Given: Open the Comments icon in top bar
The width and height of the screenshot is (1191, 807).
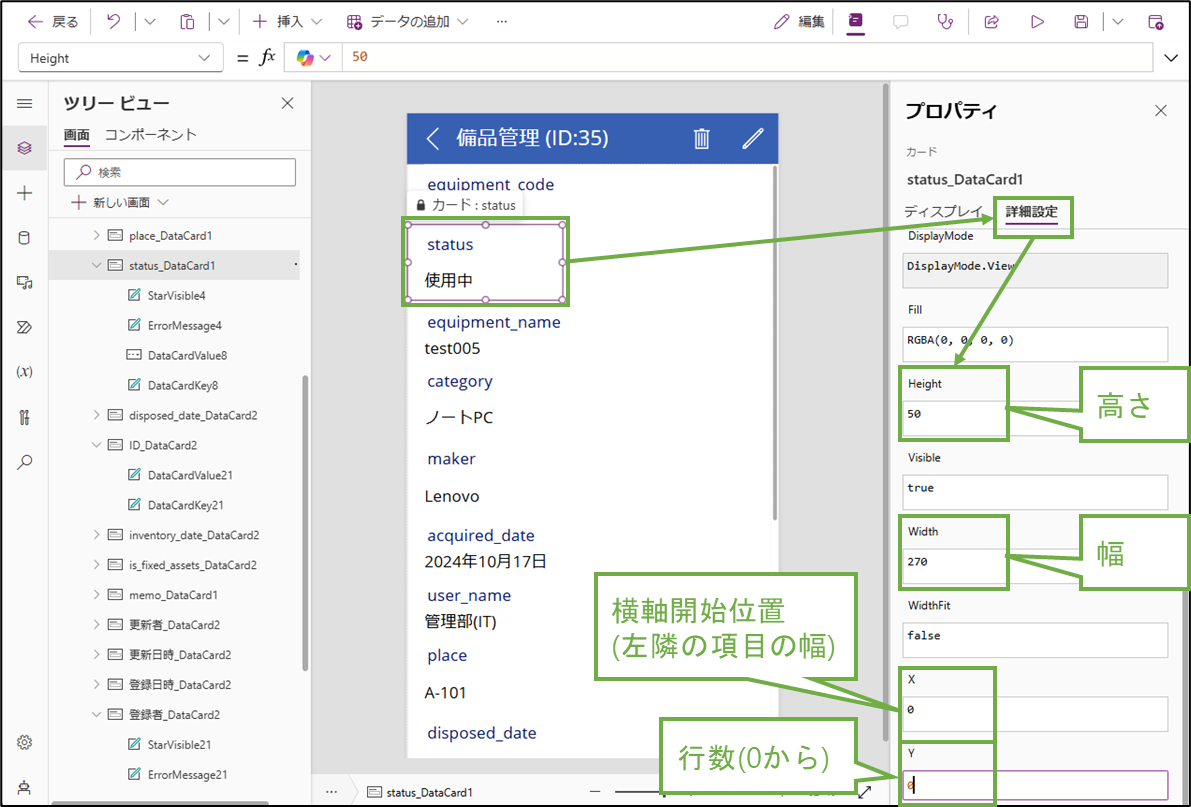Looking at the screenshot, I should 901,22.
